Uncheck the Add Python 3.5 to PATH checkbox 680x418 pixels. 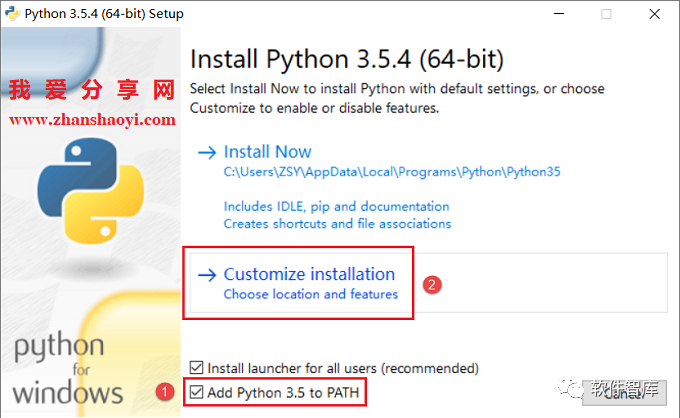[x=197, y=391]
